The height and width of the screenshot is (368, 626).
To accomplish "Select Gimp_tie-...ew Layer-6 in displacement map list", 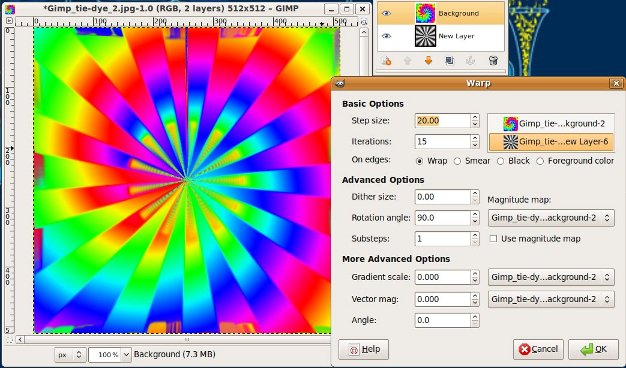I will coord(551,141).
